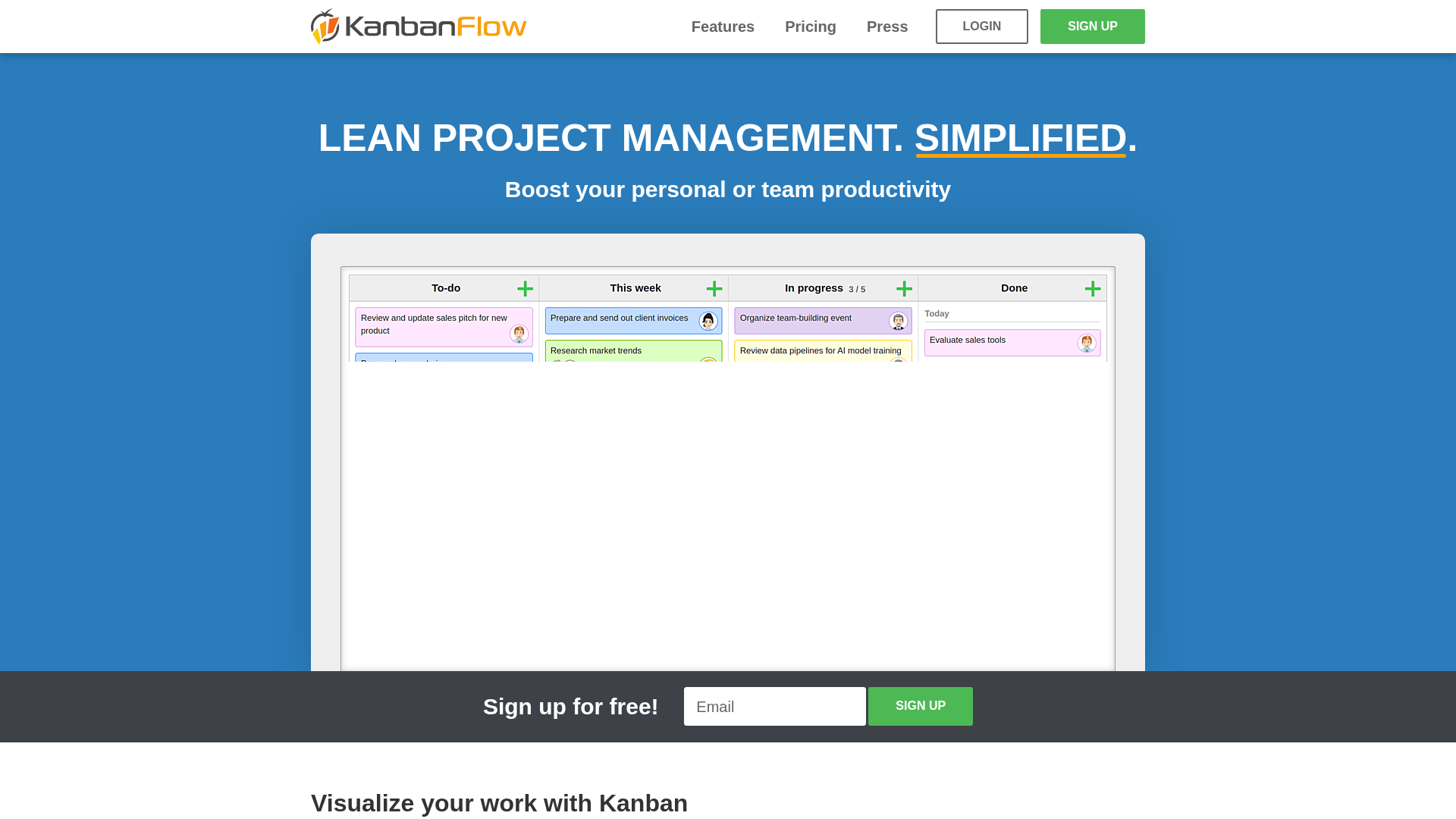Viewport: 1456px width, 819px height.
Task: Add a new task to the In progress column
Action: point(903,288)
